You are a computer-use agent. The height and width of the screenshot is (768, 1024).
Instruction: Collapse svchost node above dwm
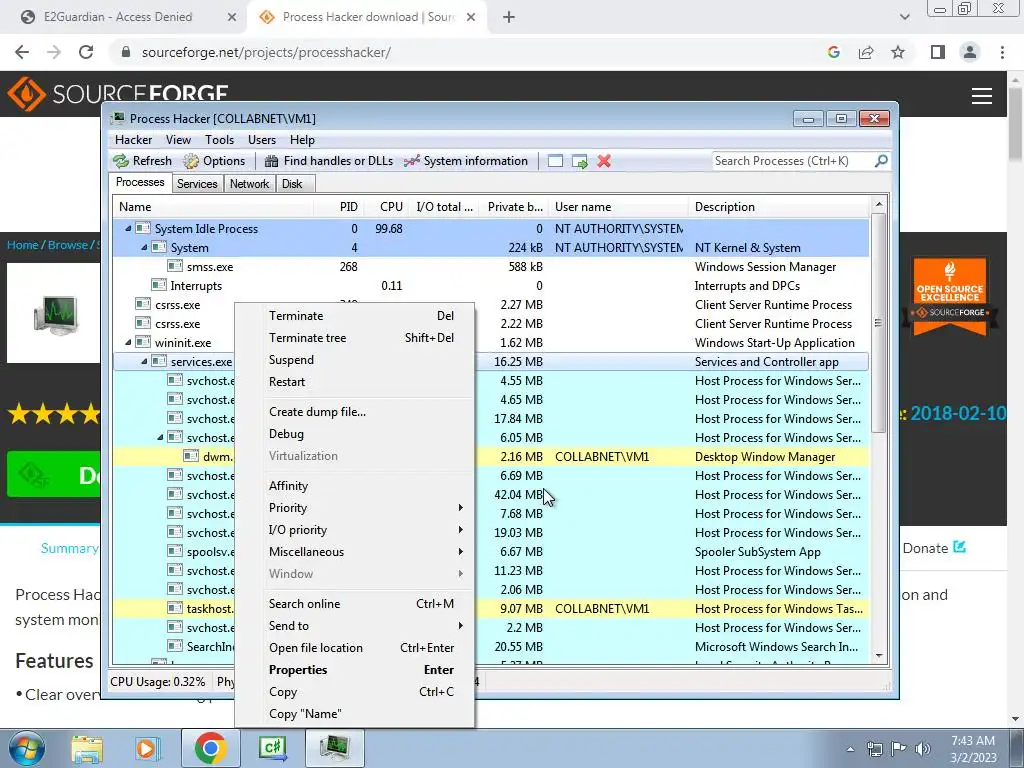160,437
